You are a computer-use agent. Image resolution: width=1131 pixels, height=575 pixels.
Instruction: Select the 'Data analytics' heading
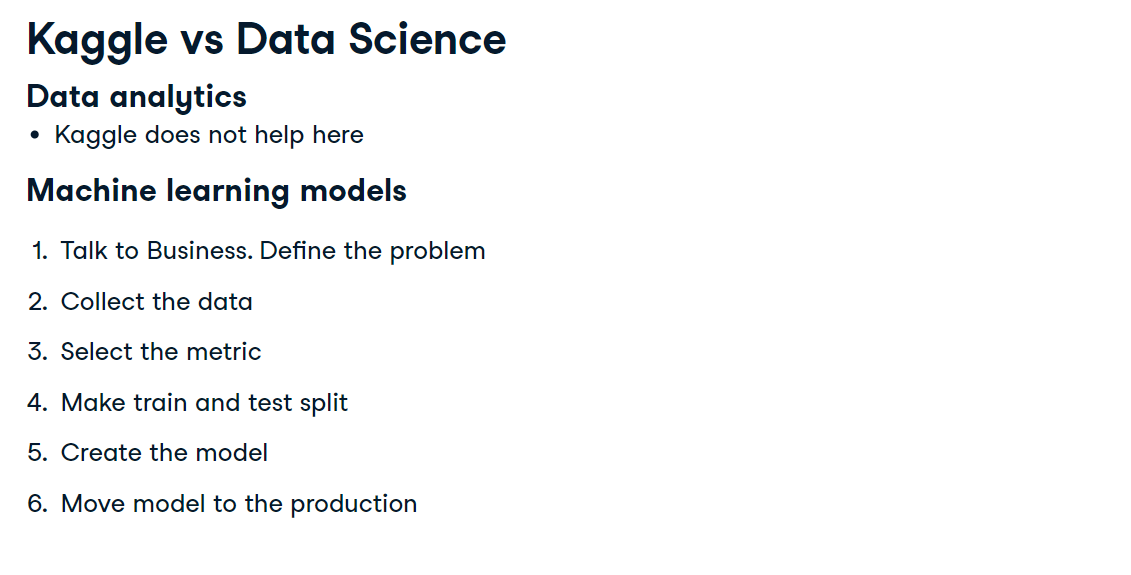pyautogui.click(x=136, y=97)
